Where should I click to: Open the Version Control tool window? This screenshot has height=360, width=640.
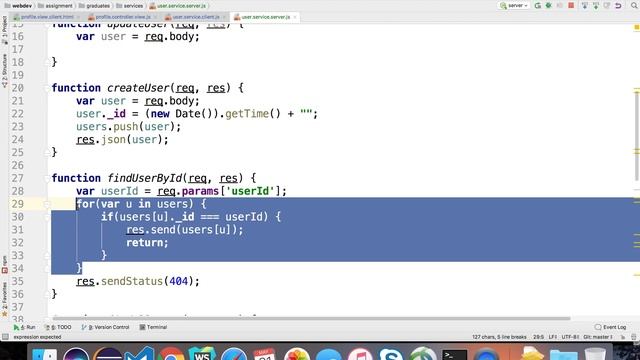coord(105,327)
